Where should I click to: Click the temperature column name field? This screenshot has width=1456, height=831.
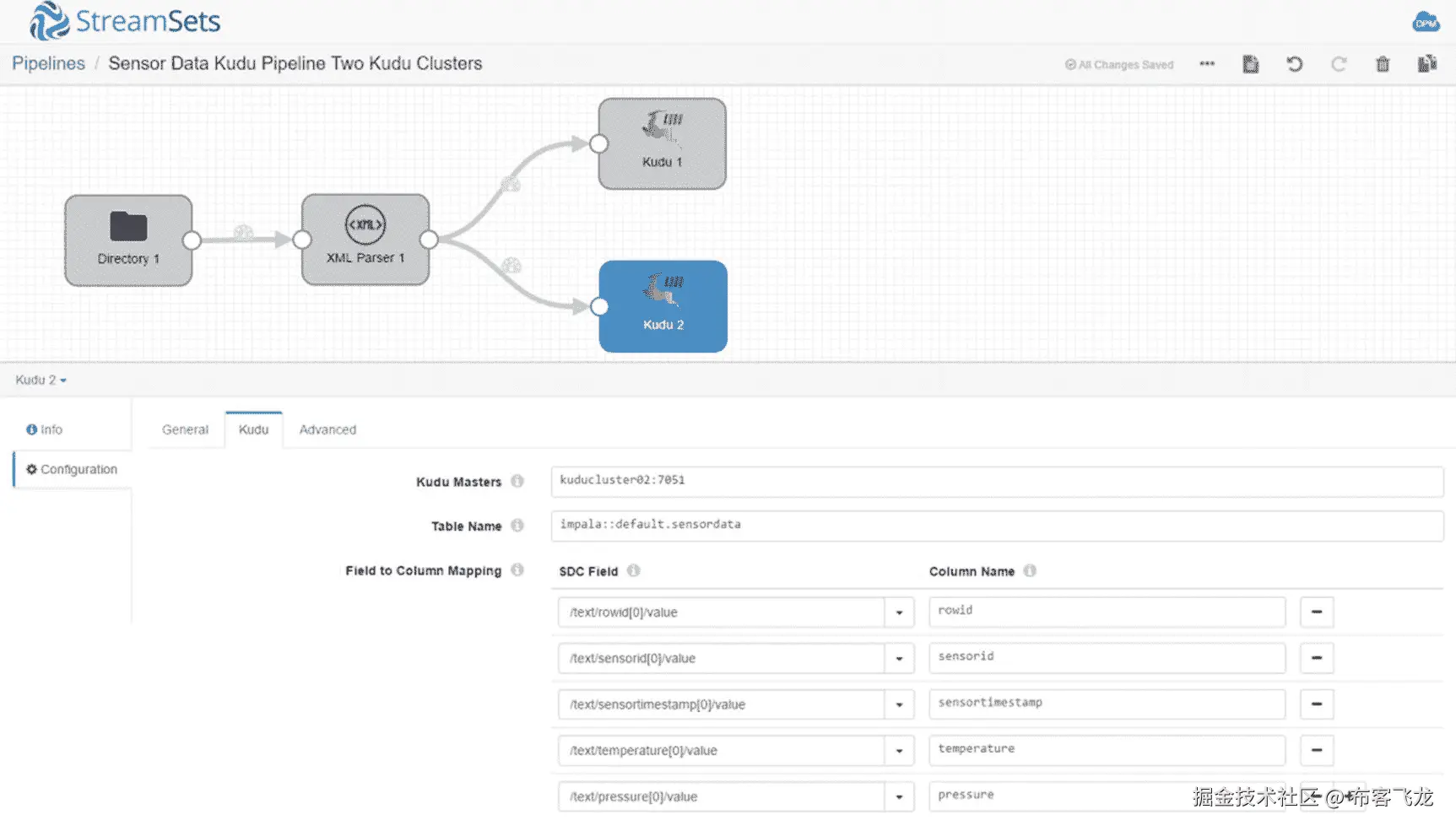[1107, 750]
